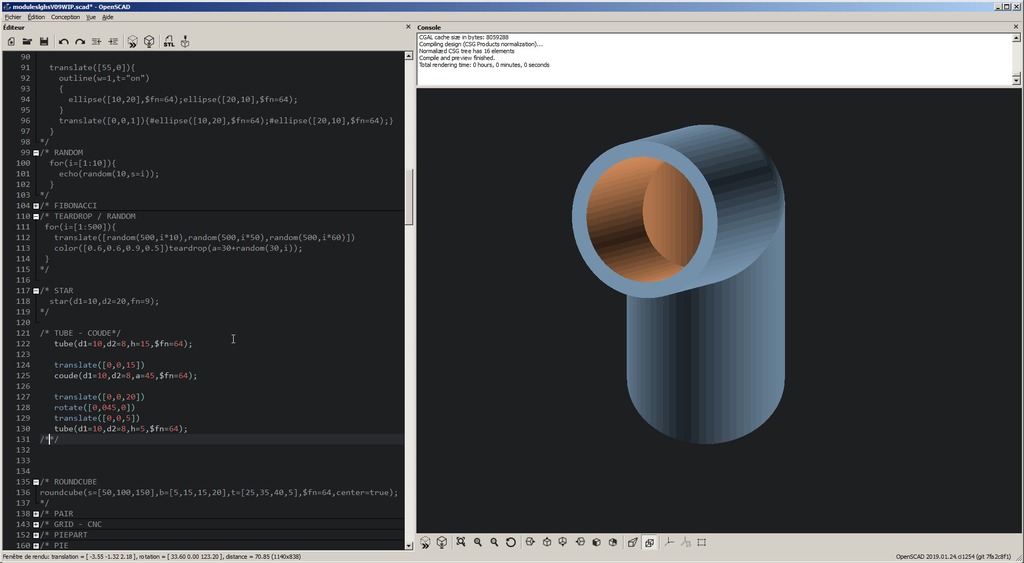This screenshot has height=563, width=1024.
Task: Click Preview icon in the editor toolbar
Action: (x=132, y=42)
